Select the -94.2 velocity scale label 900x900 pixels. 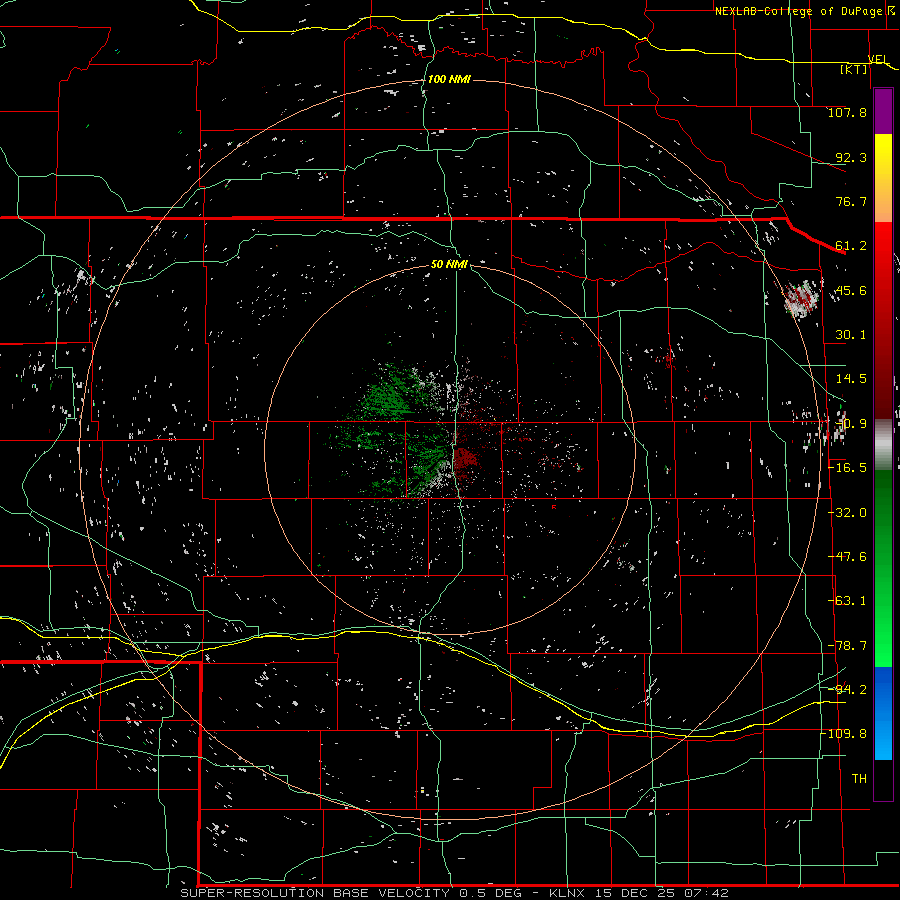(x=848, y=689)
